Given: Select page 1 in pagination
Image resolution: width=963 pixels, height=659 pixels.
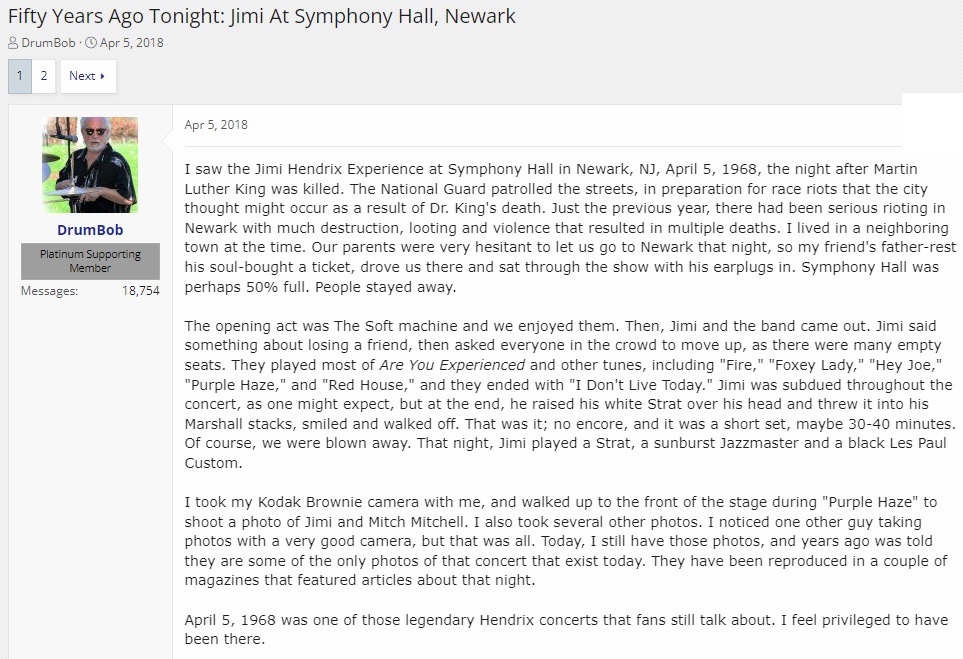Looking at the screenshot, I should click(20, 76).
